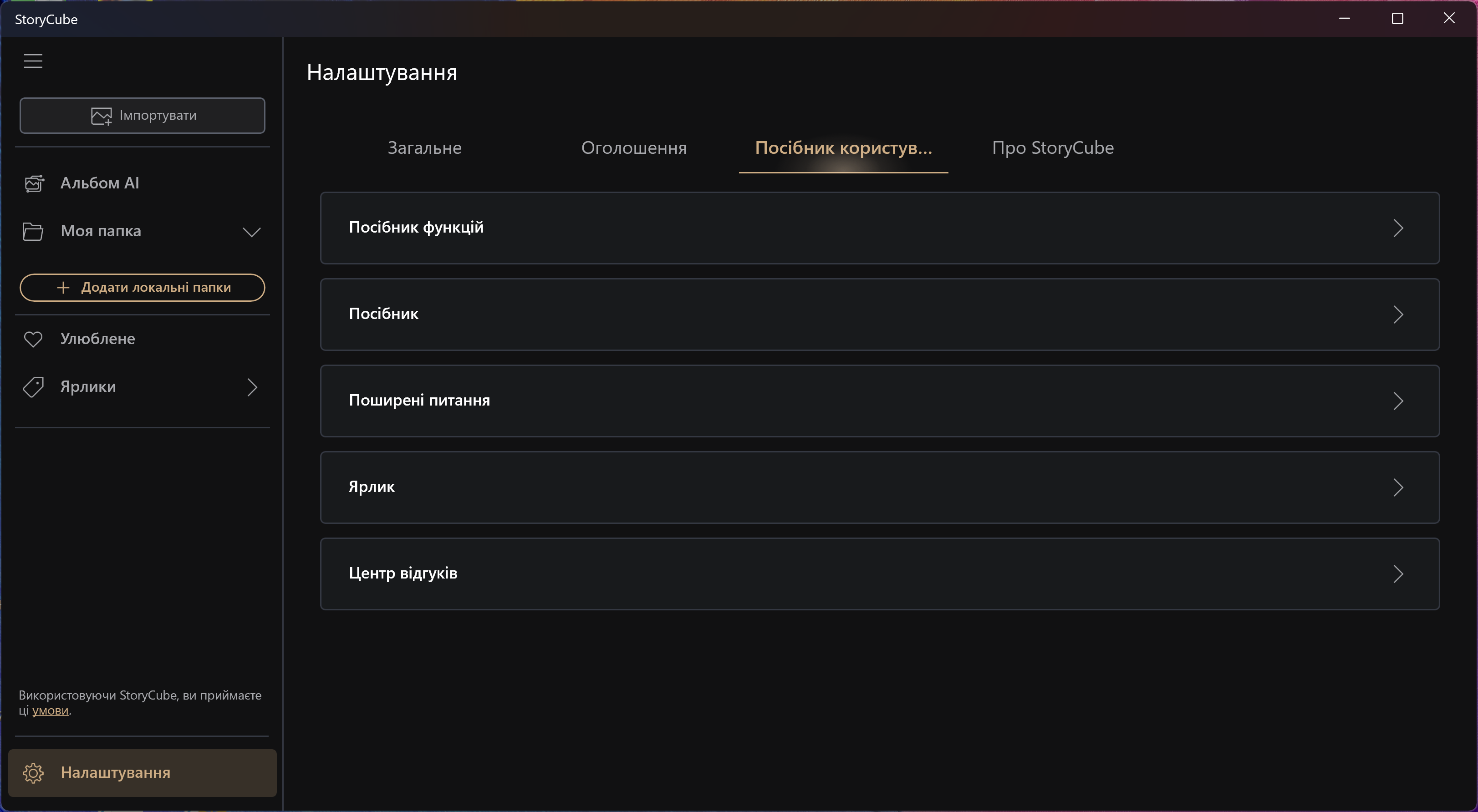Open the Поширені питання row arrow
The image size is (1478, 812).
(1398, 401)
